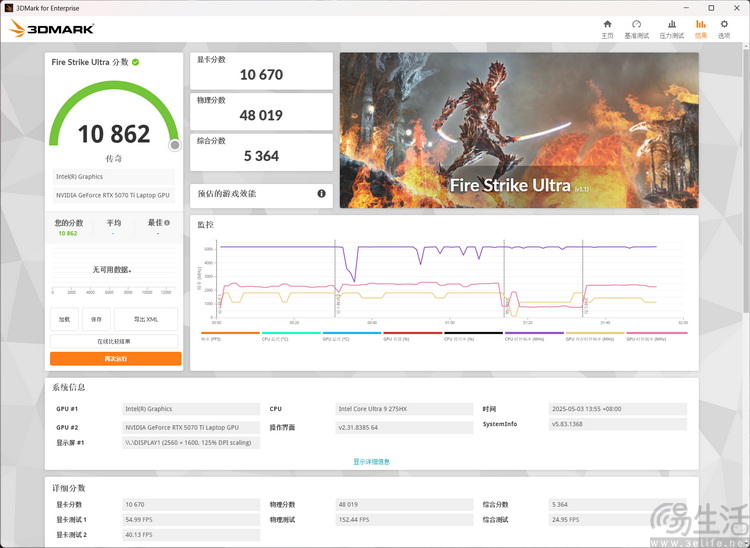
Task: Click the 详细分数 section heading
Action: pyautogui.click(x=68, y=488)
